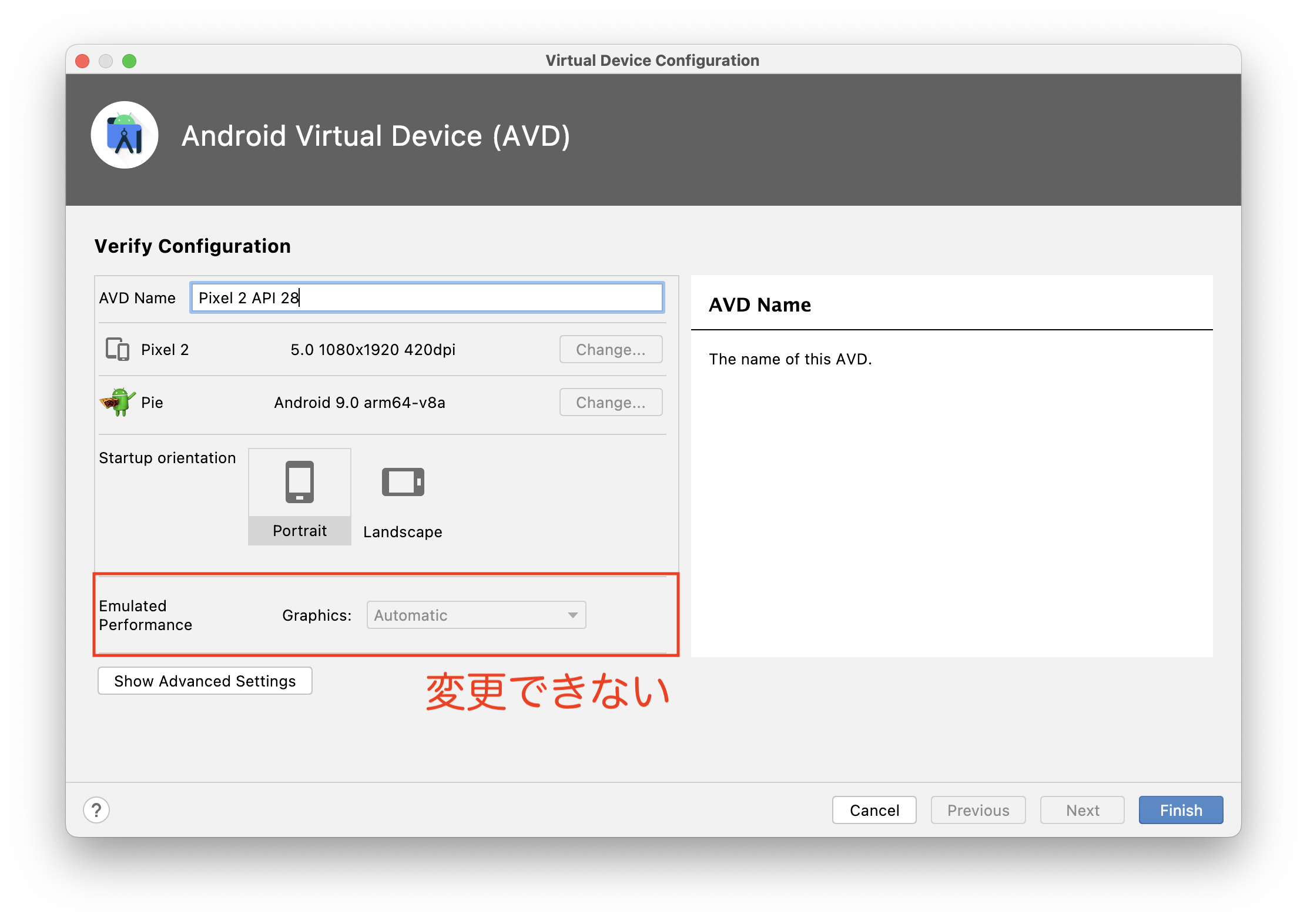
Task: Click Show Advanced Settings button
Action: [205, 681]
